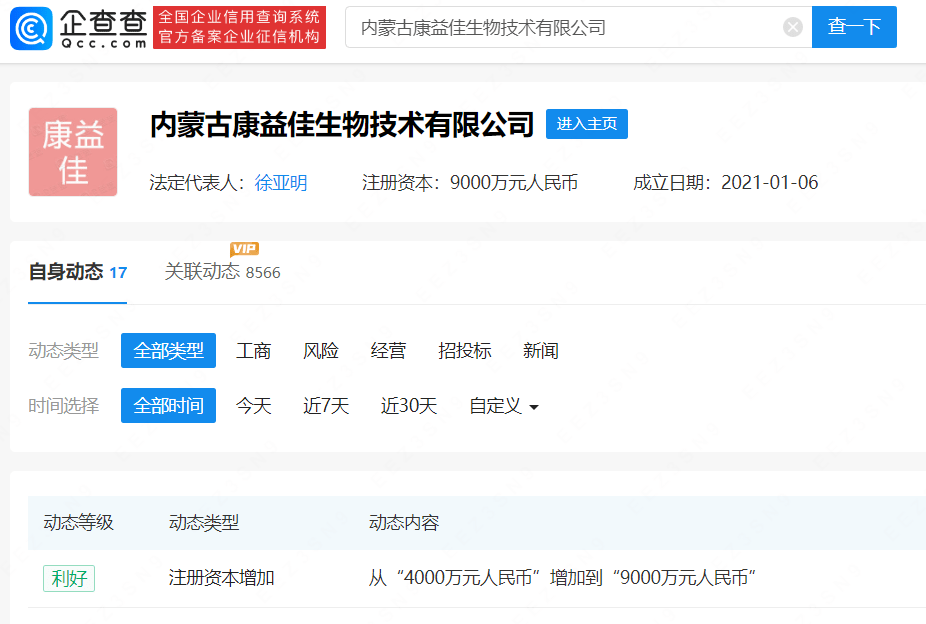Image resolution: width=926 pixels, height=624 pixels.
Task: Open legal representative 徐亚明 link
Action: coord(281,183)
